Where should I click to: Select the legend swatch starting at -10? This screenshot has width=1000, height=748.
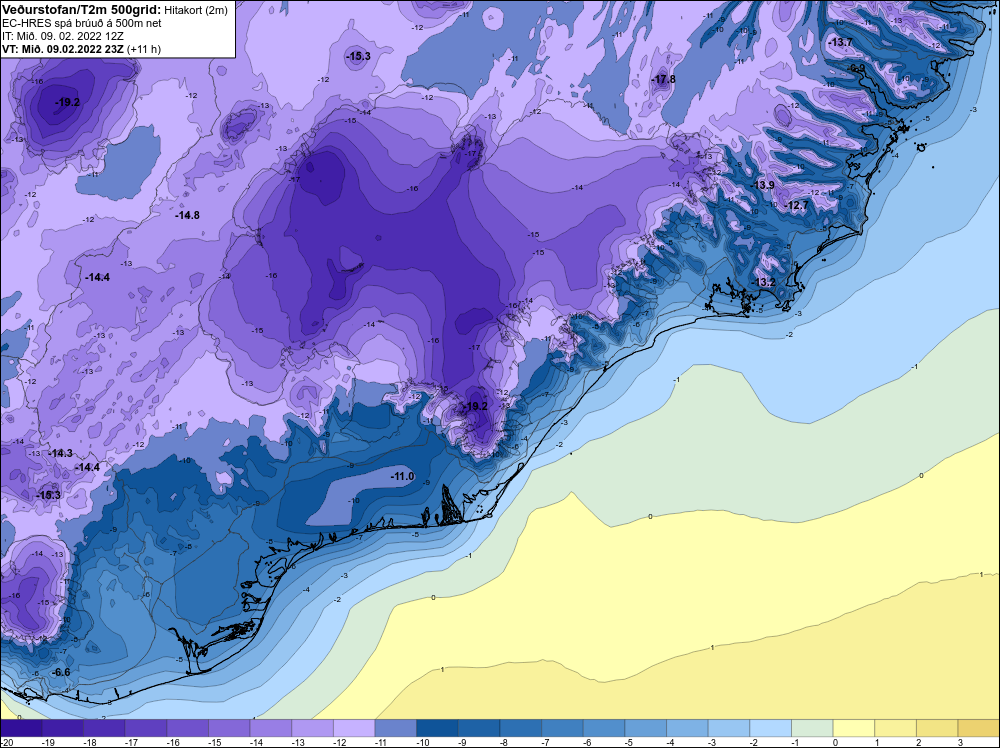pyautogui.click(x=438, y=728)
